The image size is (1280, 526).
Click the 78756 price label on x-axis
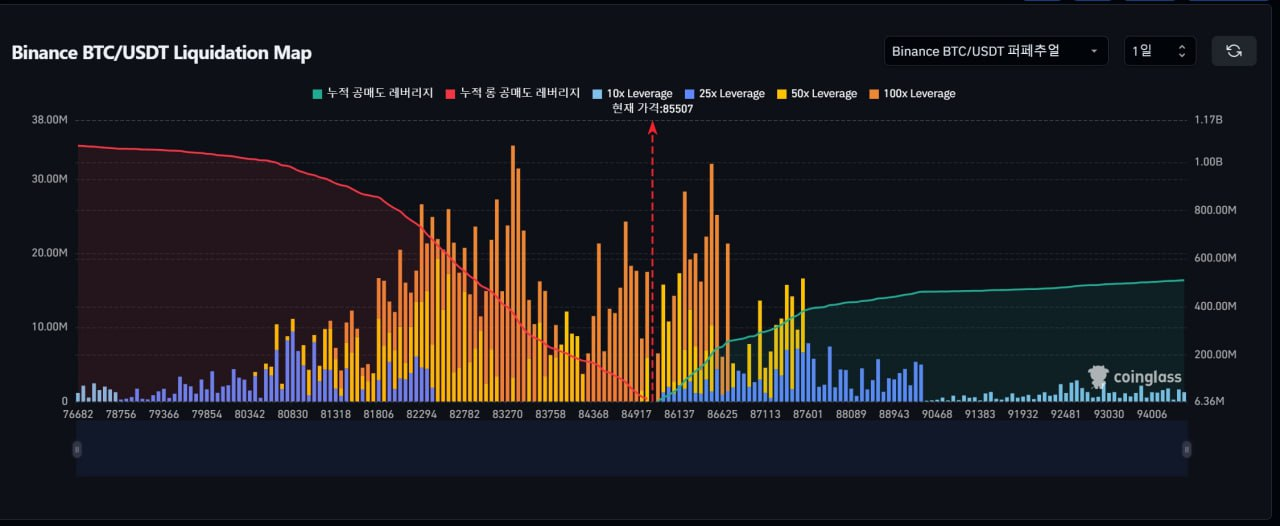coord(121,414)
